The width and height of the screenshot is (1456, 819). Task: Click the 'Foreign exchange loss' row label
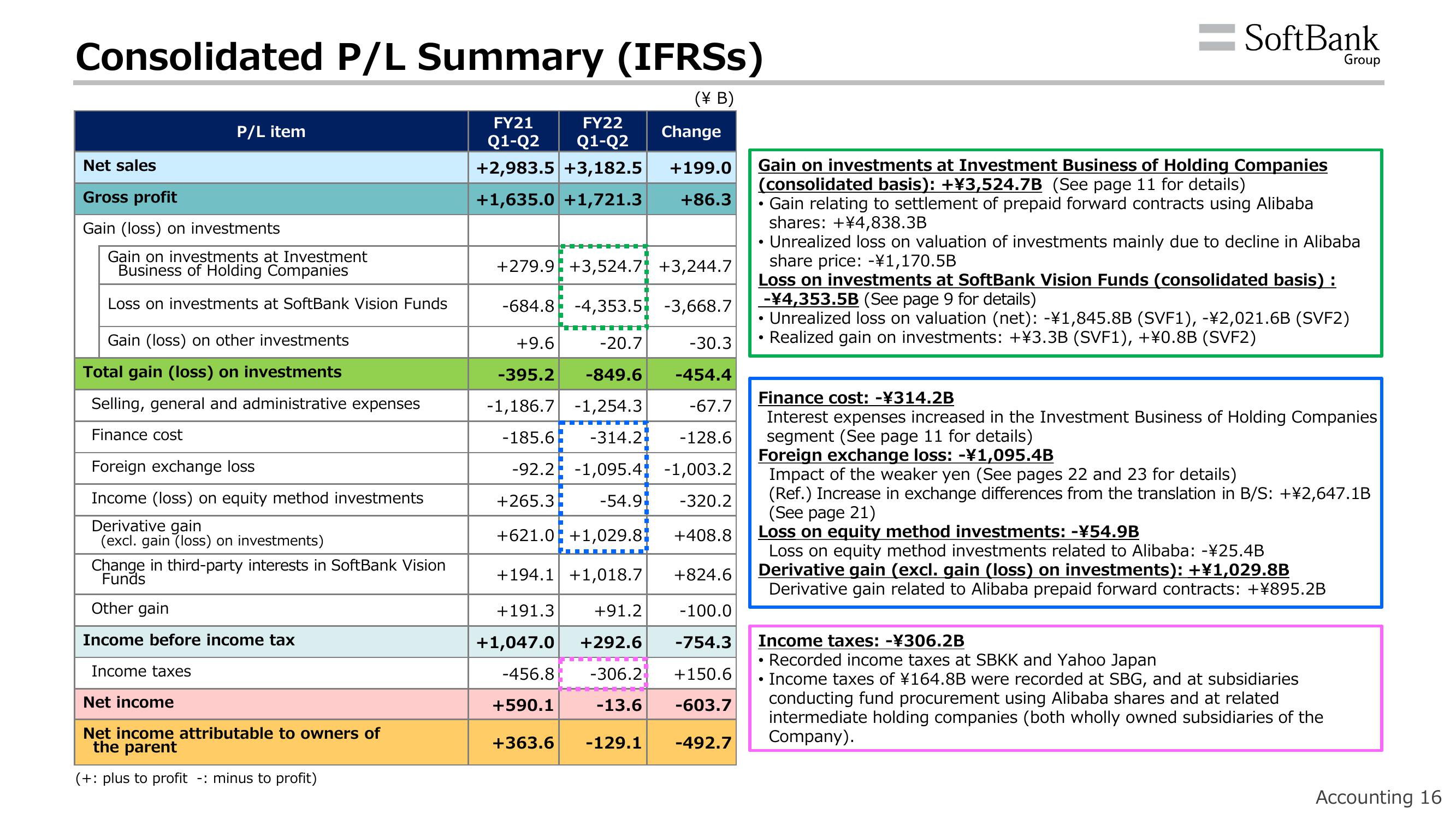[x=173, y=466]
